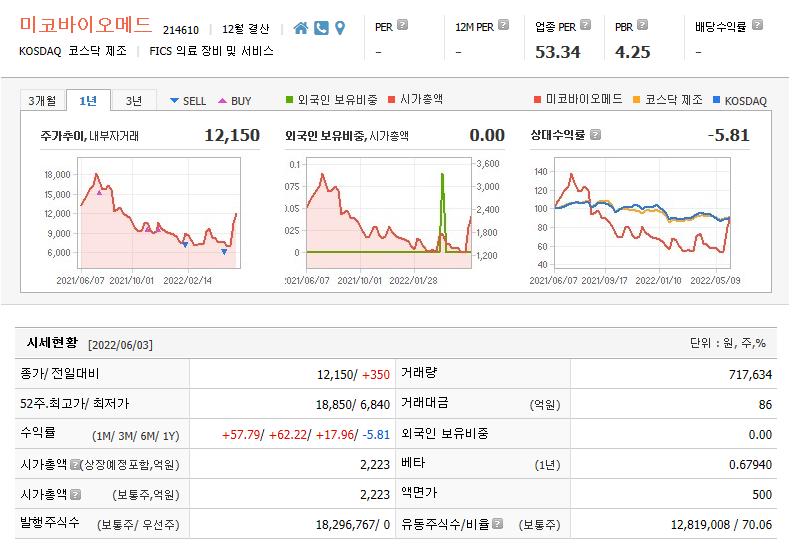The image size is (789, 552).
Task: Select the 3개월 chart period tab
Action: [43, 101]
